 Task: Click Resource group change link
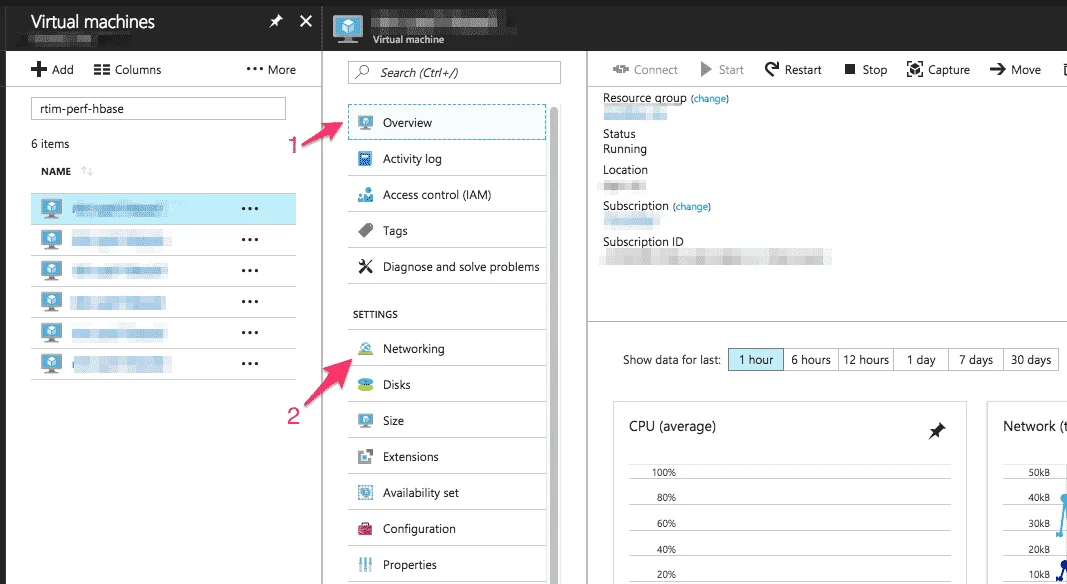710,99
